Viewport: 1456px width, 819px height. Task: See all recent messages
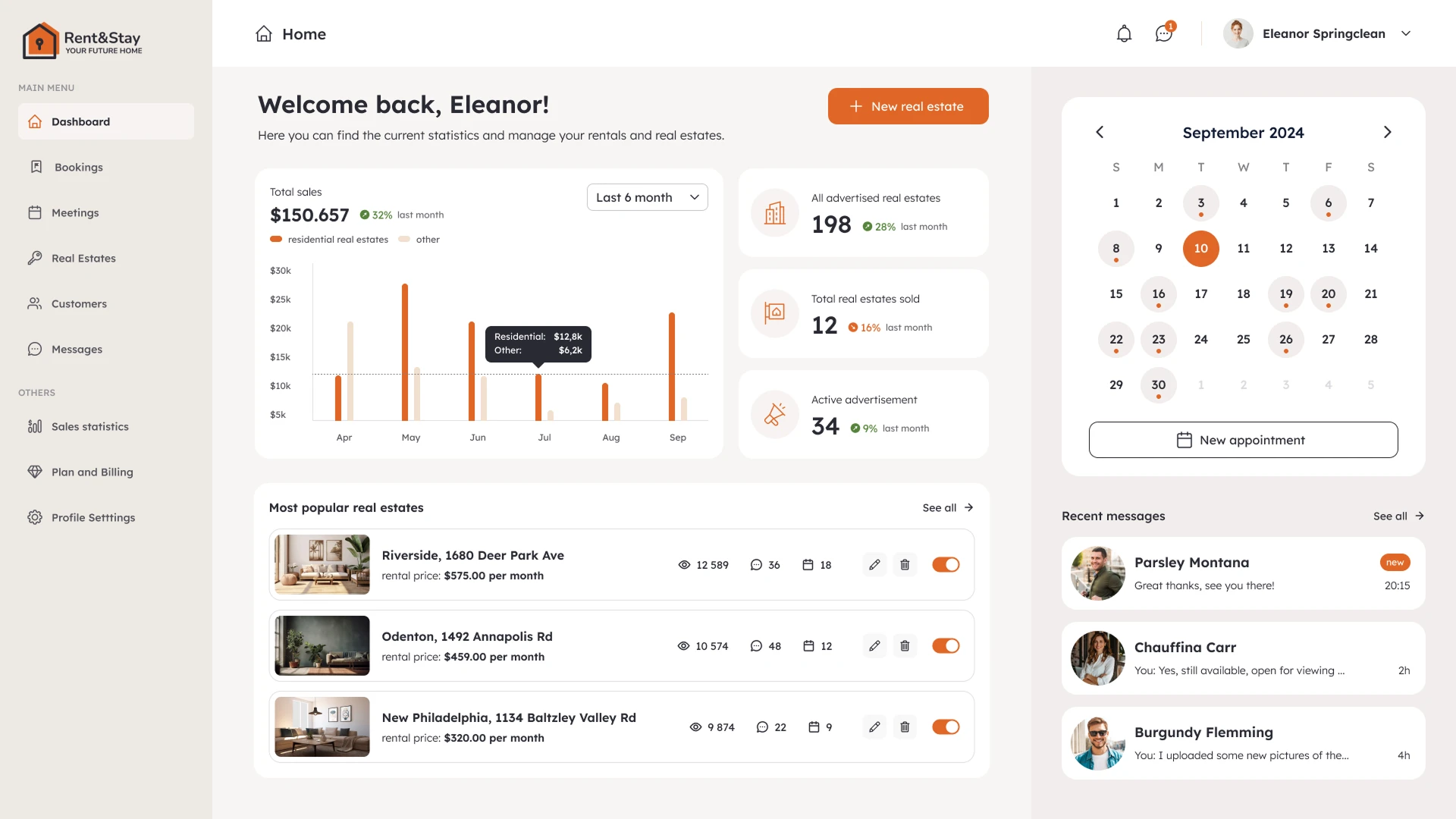click(1398, 516)
